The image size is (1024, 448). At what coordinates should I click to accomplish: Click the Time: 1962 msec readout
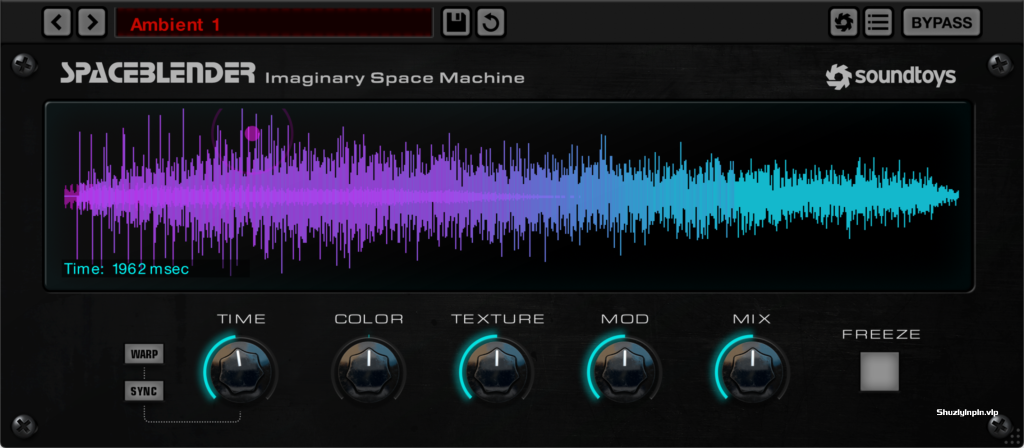point(126,269)
